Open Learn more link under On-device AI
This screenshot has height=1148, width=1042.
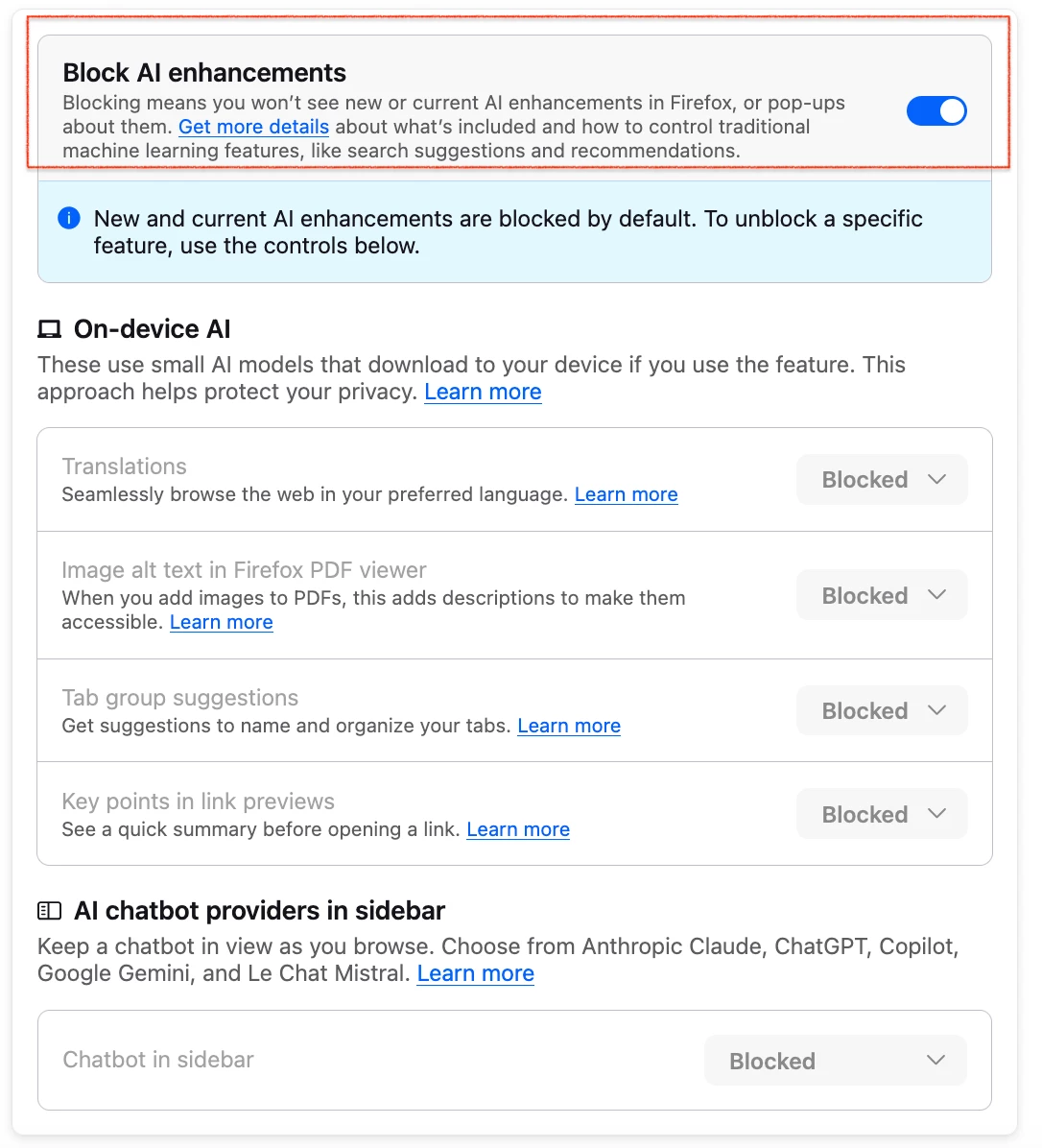click(483, 392)
